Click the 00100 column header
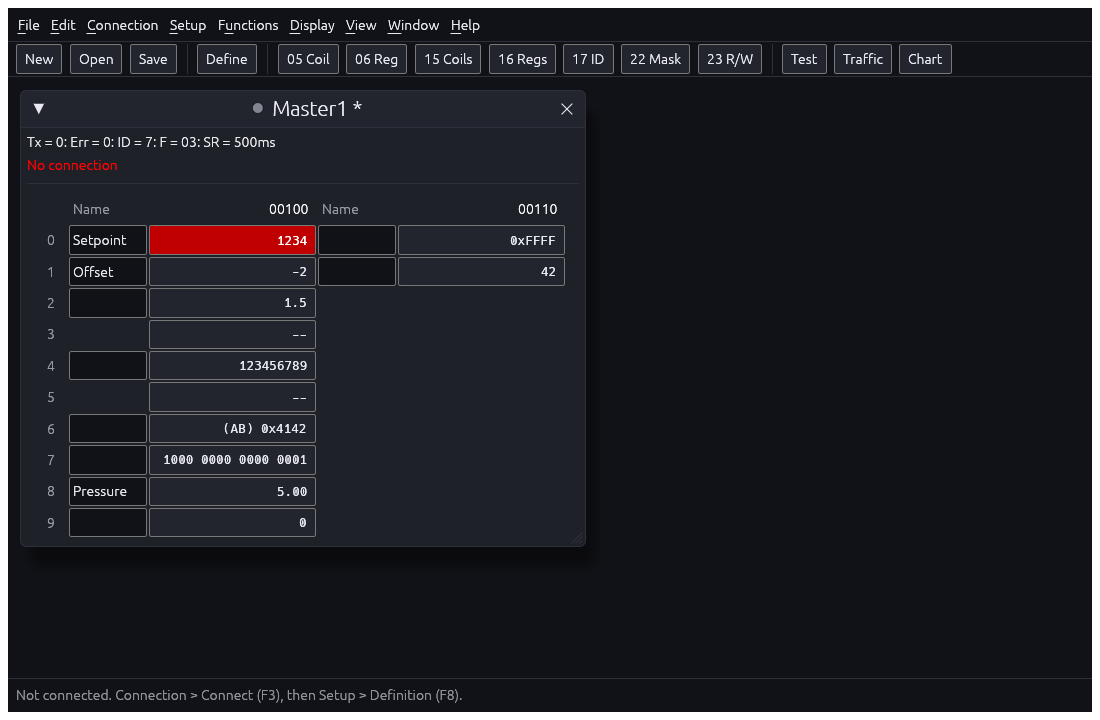 (288, 209)
